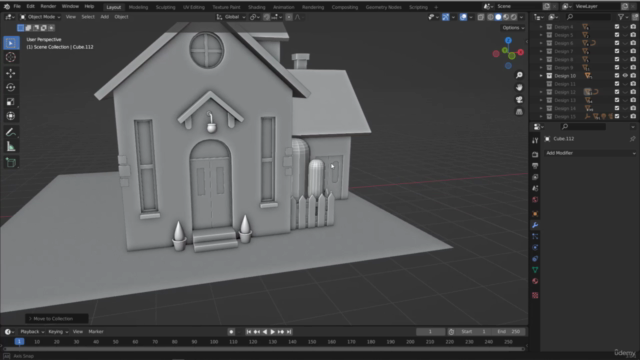Select the Cursor tool
The image size is (640, 360).
pyautogui.click(x=11, y=57)
